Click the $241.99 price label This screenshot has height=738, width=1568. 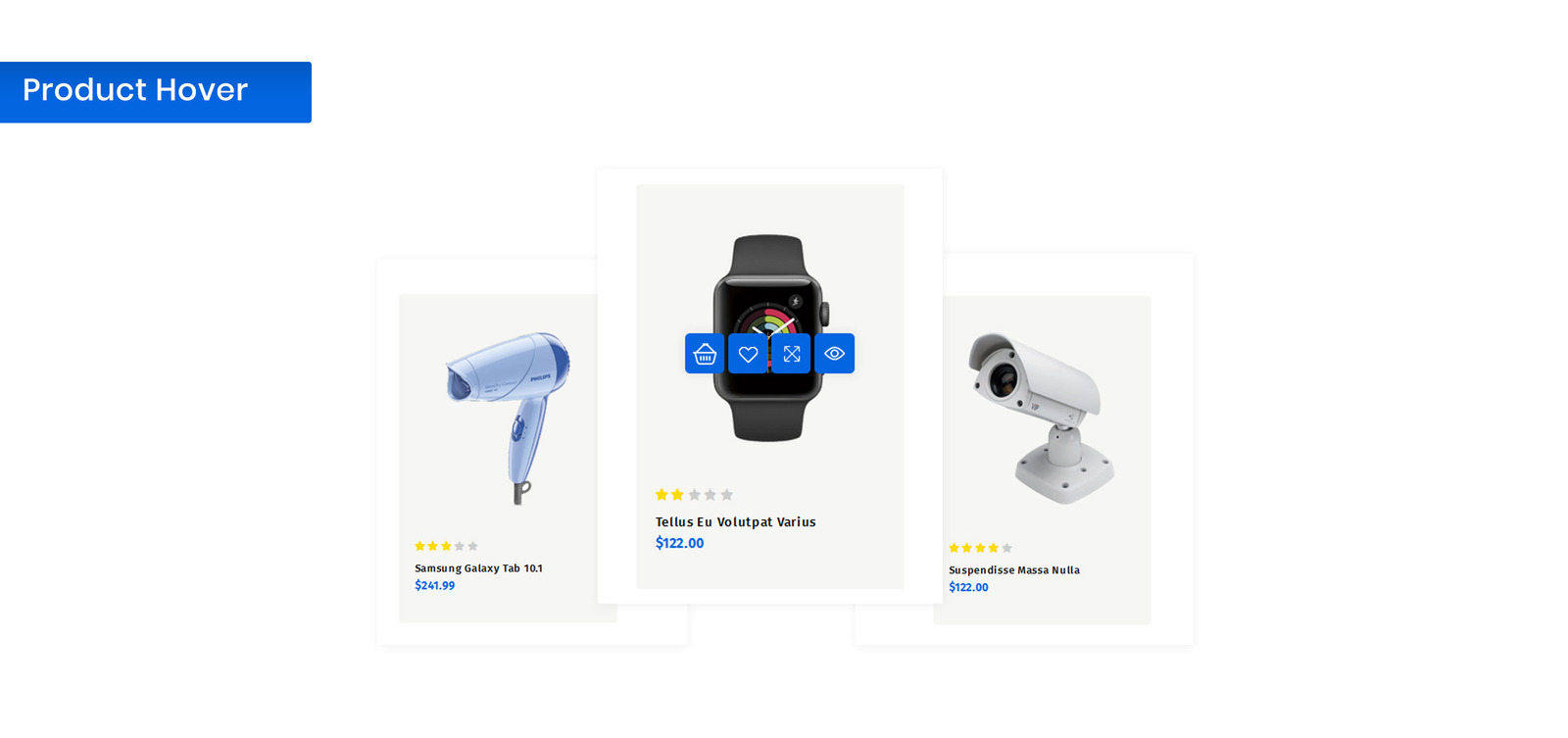[x=434, y=586]
